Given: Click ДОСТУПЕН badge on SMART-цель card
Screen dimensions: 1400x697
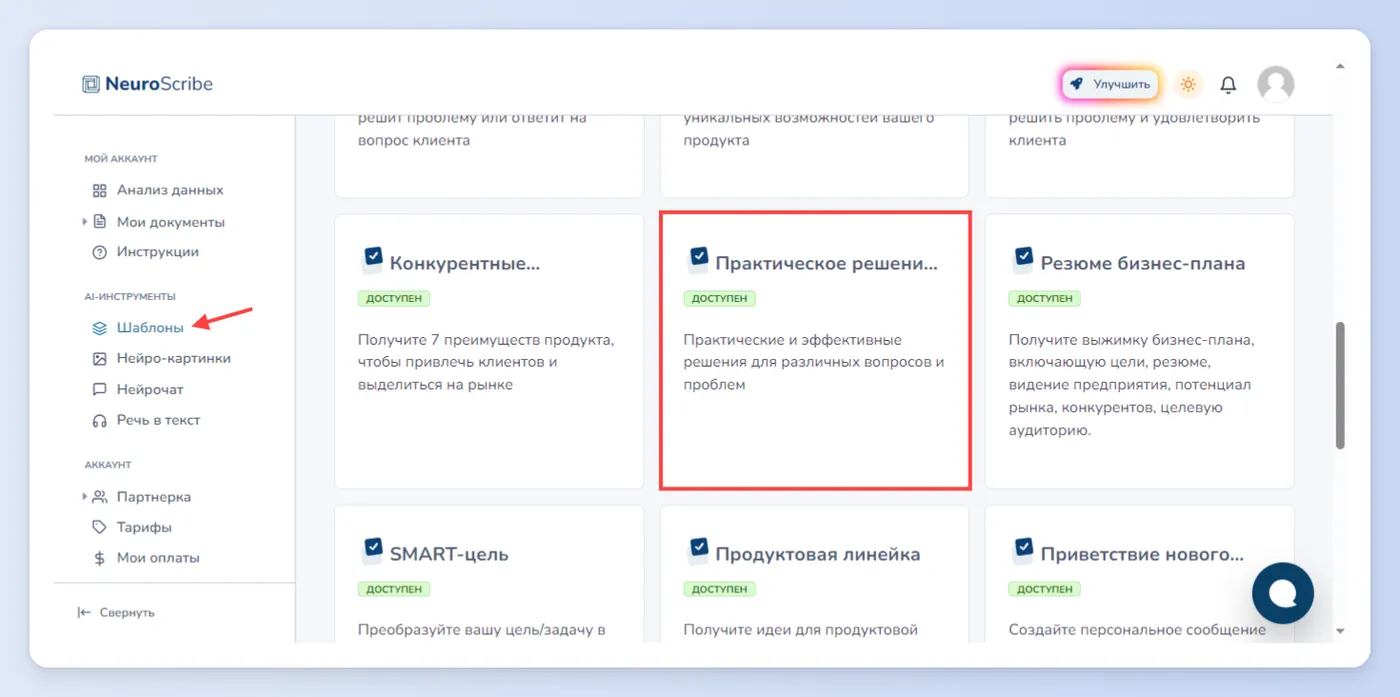Looking at the screenshot, I should tap(394, 589).
